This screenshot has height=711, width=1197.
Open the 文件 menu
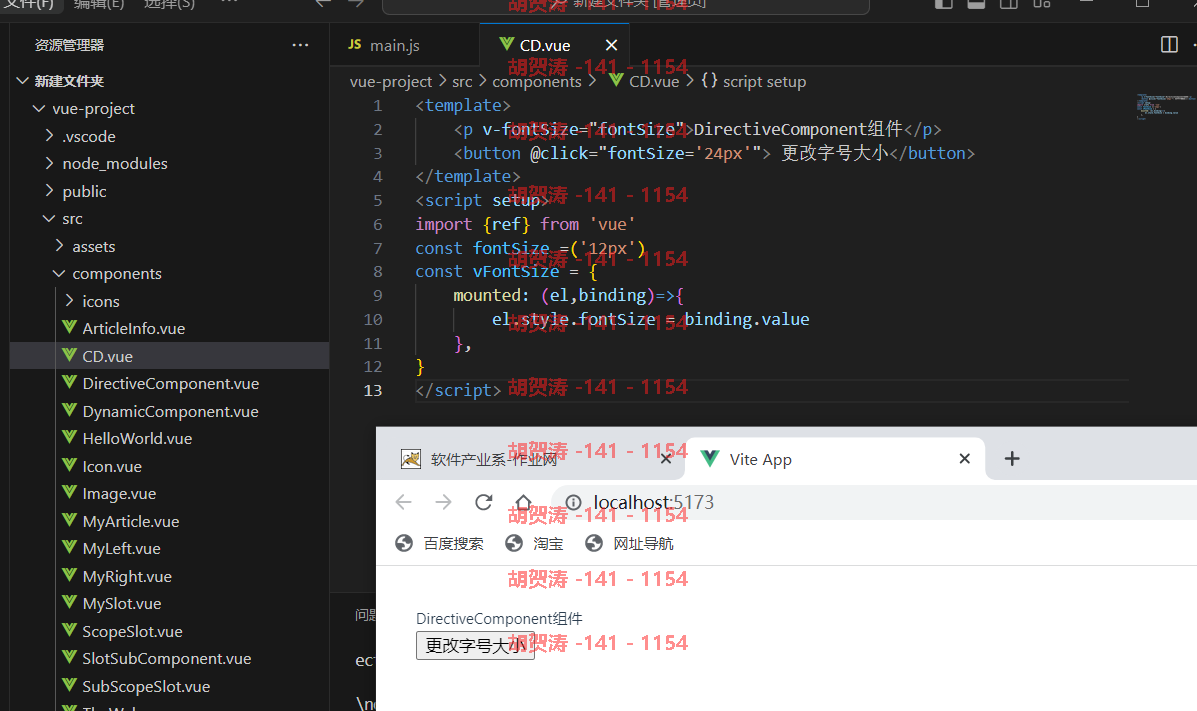point(29,4)
